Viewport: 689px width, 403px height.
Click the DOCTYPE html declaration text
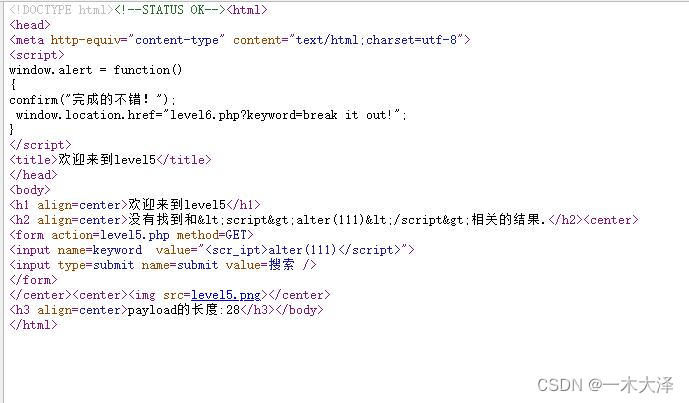(x=62, y=10)
